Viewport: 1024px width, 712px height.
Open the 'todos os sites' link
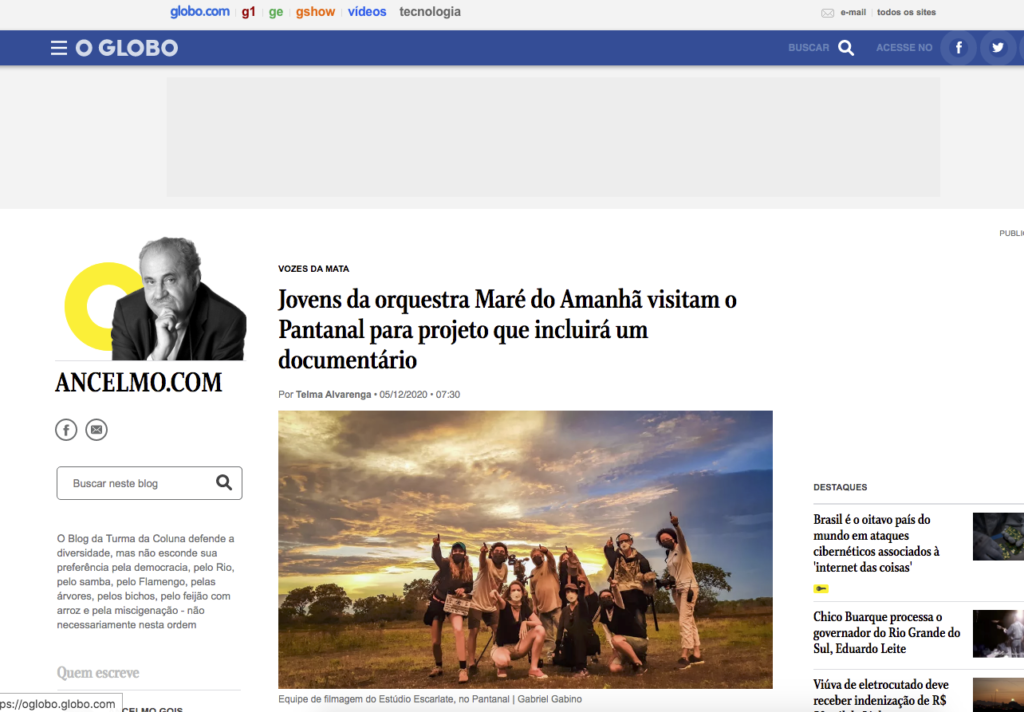pyautogui.click(x=906, y=12)
